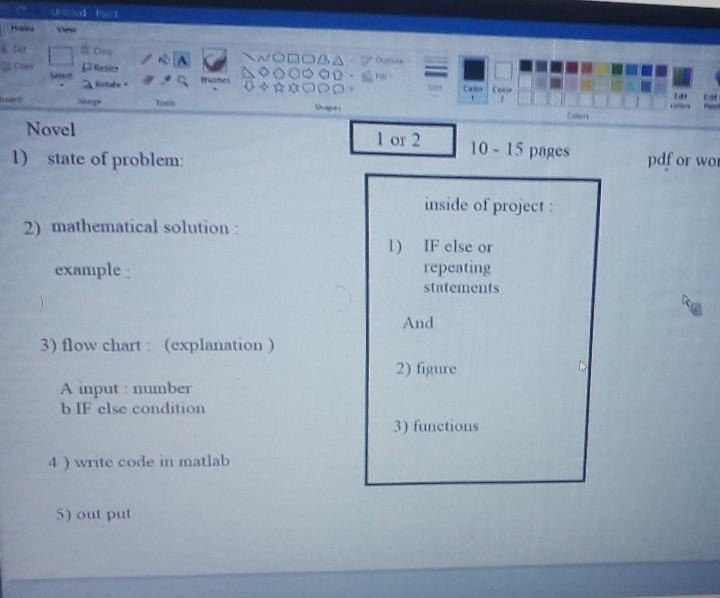Choose the Triangle shape

coord(338,60)
